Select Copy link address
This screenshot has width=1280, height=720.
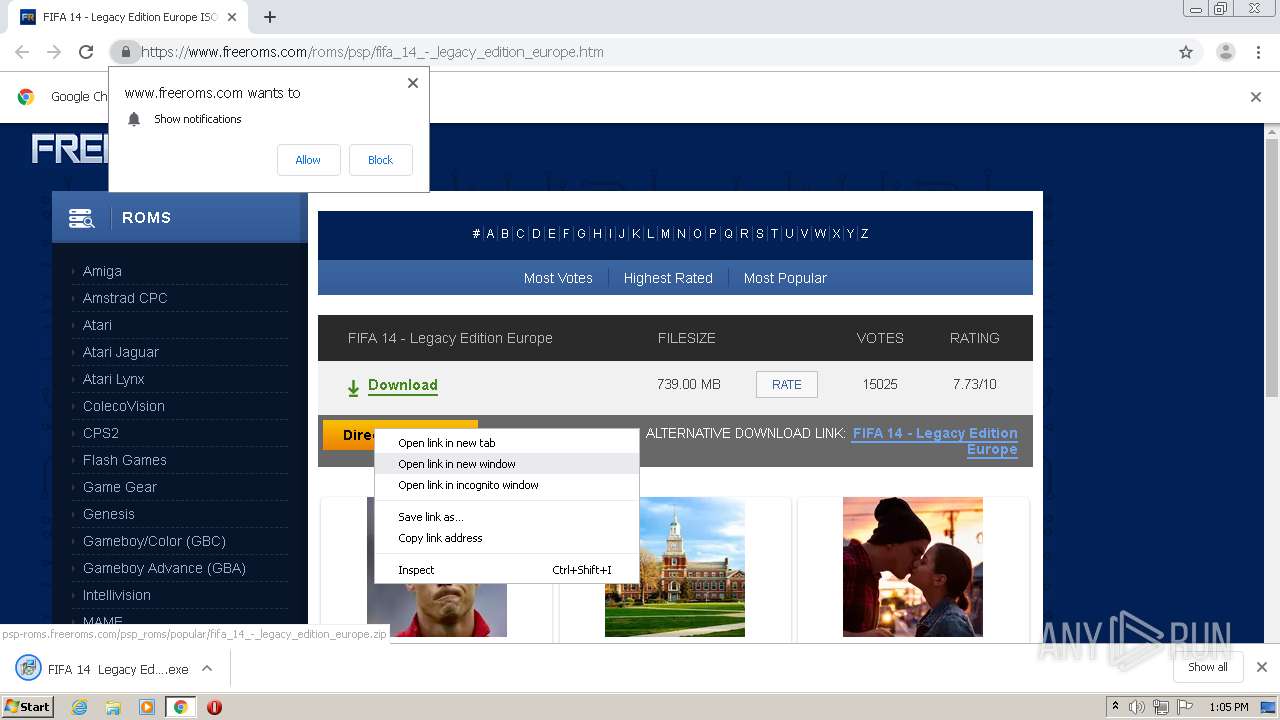tap(506, 538)
